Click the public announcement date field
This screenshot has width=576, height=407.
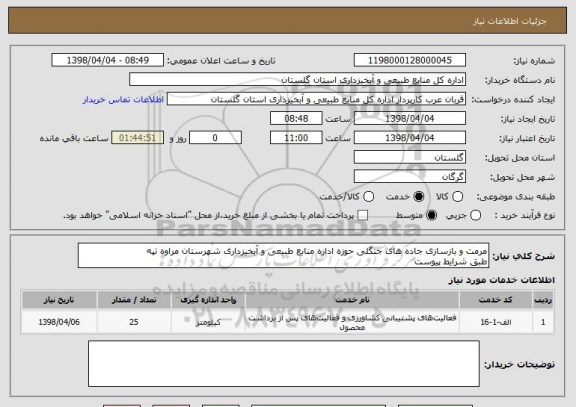[108, 60]
